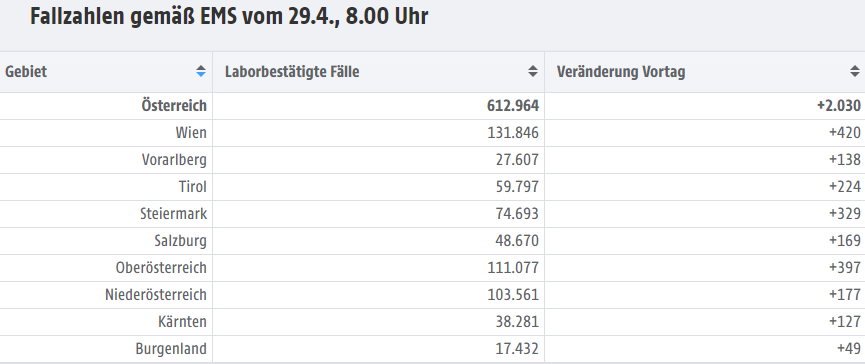Select the Vorarlberg row label
The height and width of the screenshot is (364, 865).
tap(174, 160)
